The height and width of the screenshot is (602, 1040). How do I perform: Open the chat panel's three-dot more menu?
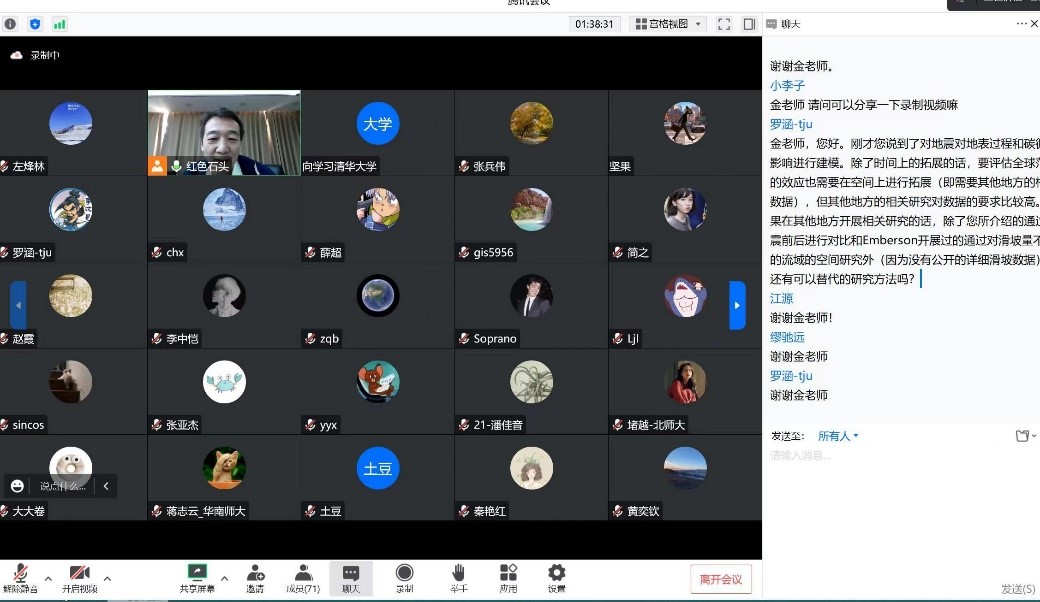click(x=1021, y=24)
